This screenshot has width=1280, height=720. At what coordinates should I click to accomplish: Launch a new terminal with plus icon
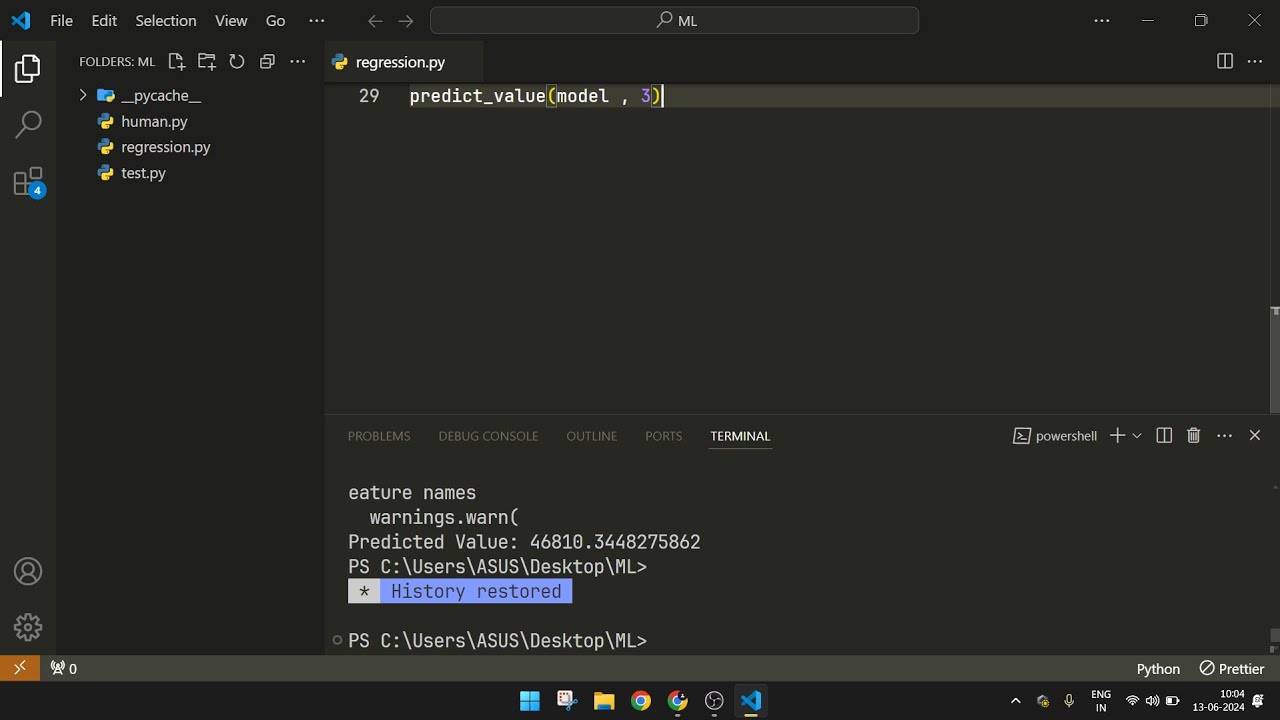point(1117,436)
